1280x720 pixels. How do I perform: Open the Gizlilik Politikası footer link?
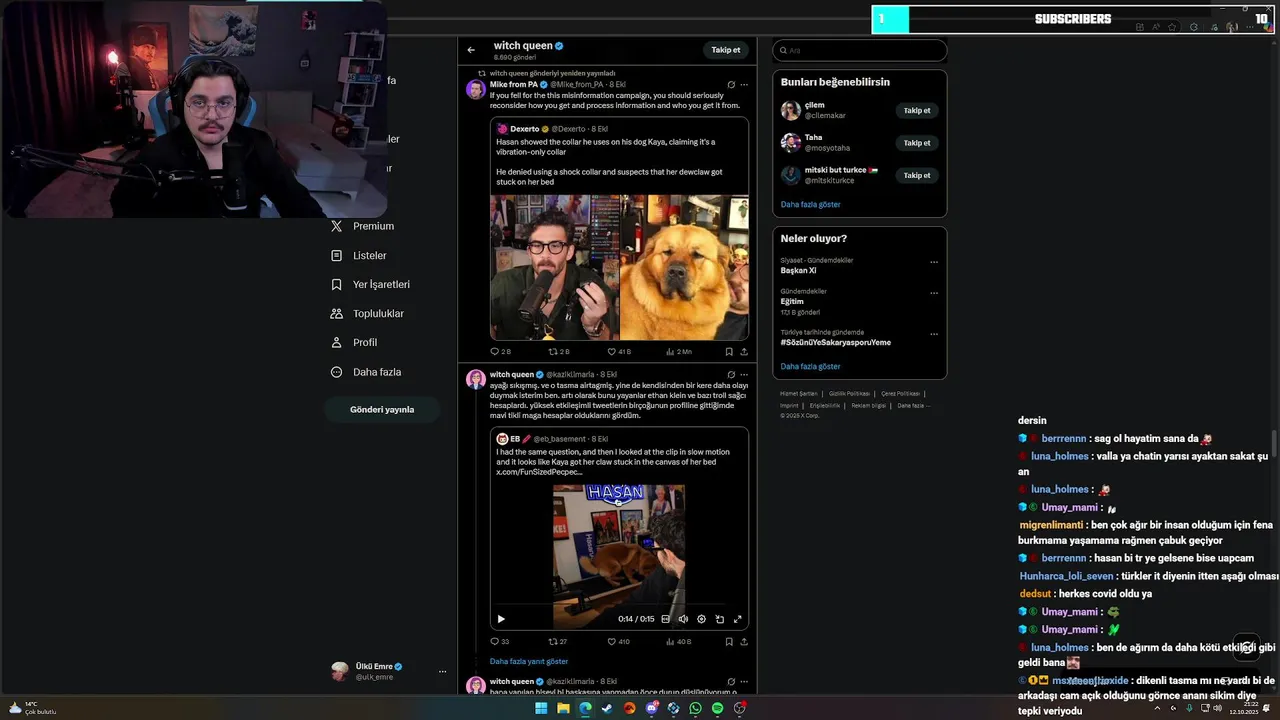pos(849,394)
